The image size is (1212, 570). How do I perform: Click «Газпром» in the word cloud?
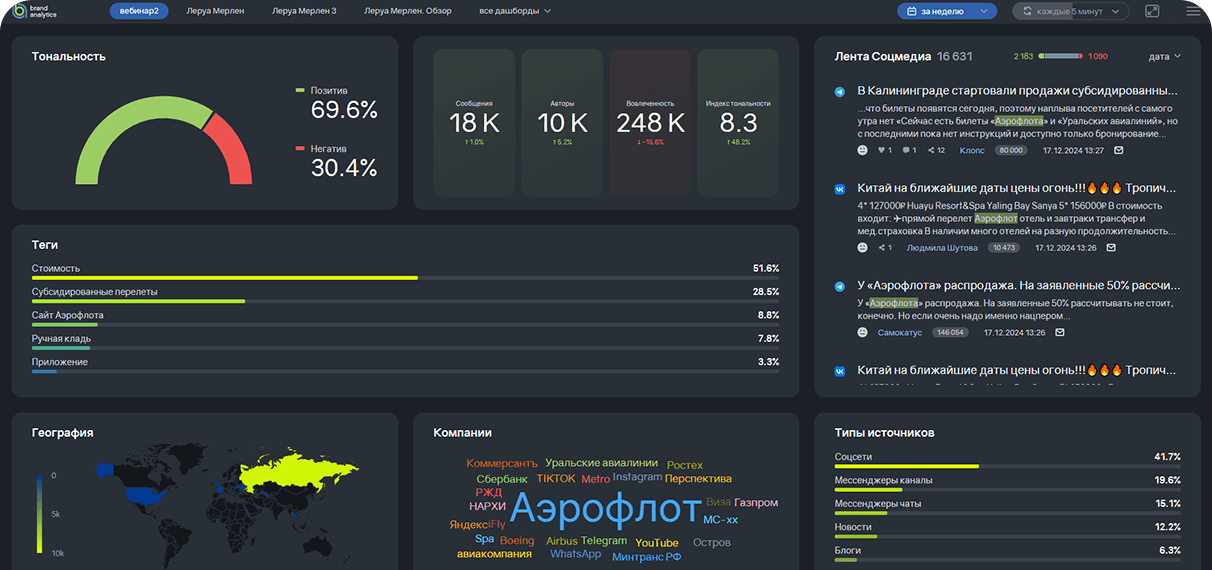click(x=756, y=502)
